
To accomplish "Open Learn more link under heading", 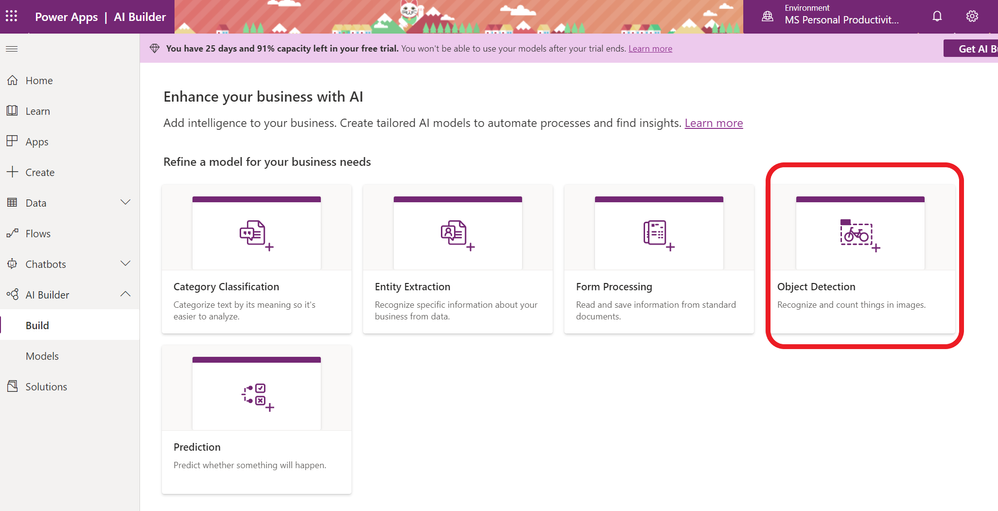I will click(x=713, y=123).
